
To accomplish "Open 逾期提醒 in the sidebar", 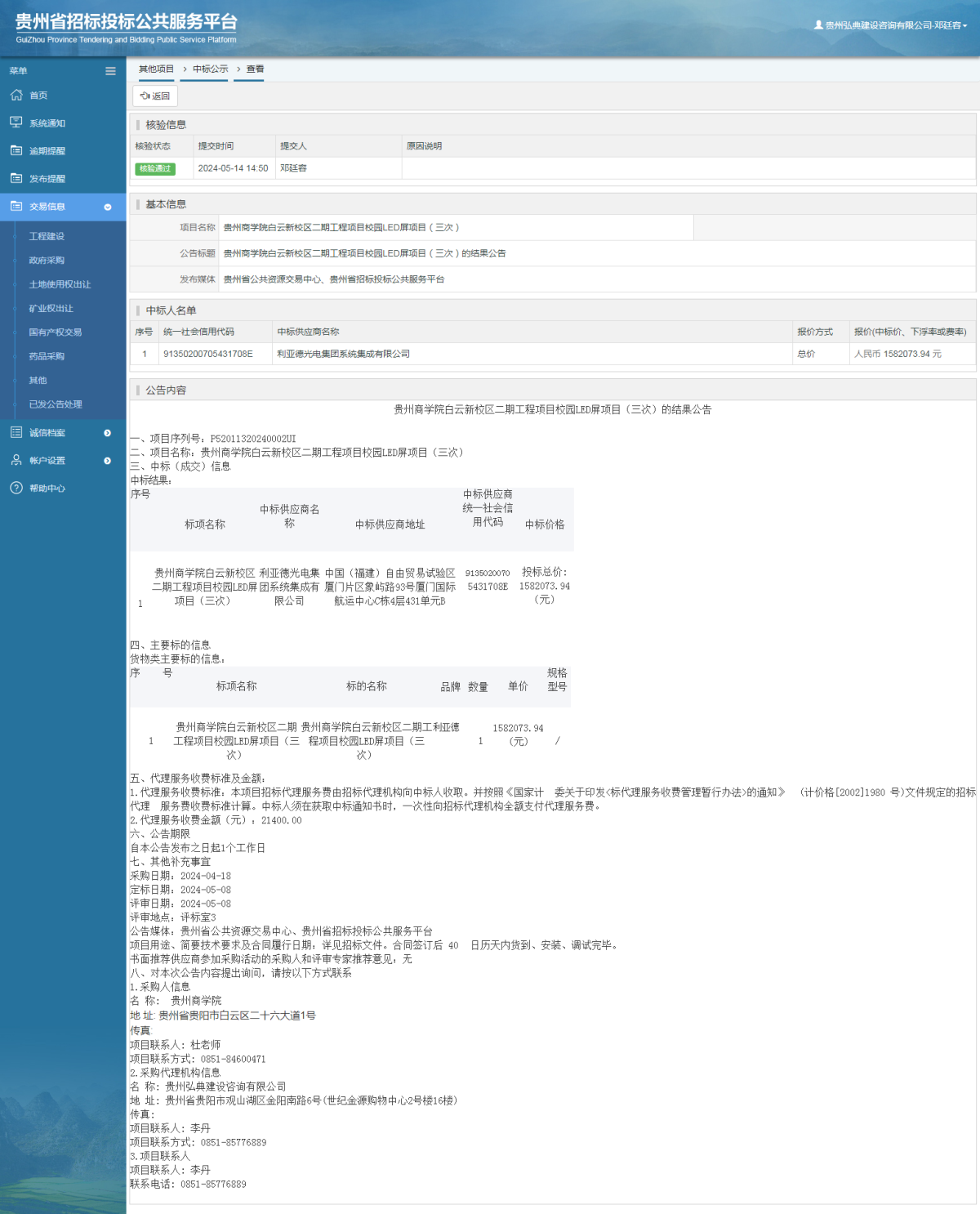I will click(x=47, y=151).
